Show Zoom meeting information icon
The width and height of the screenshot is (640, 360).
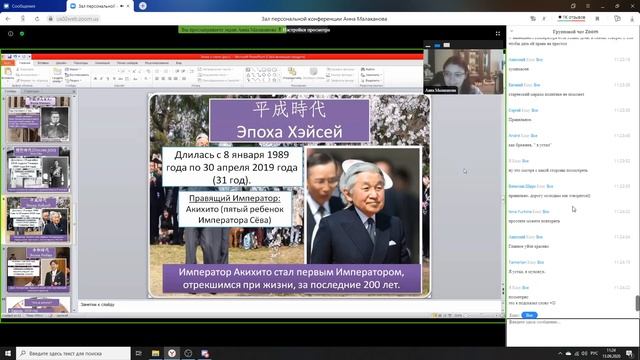(x=11, y=33)
